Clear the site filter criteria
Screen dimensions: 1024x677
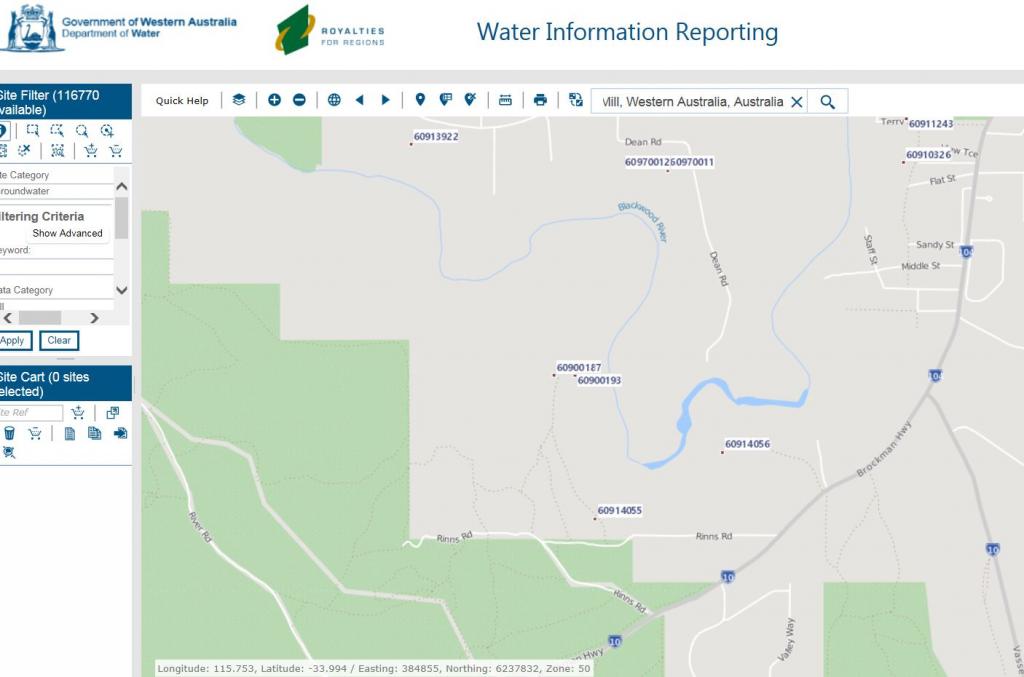(59, 340)
